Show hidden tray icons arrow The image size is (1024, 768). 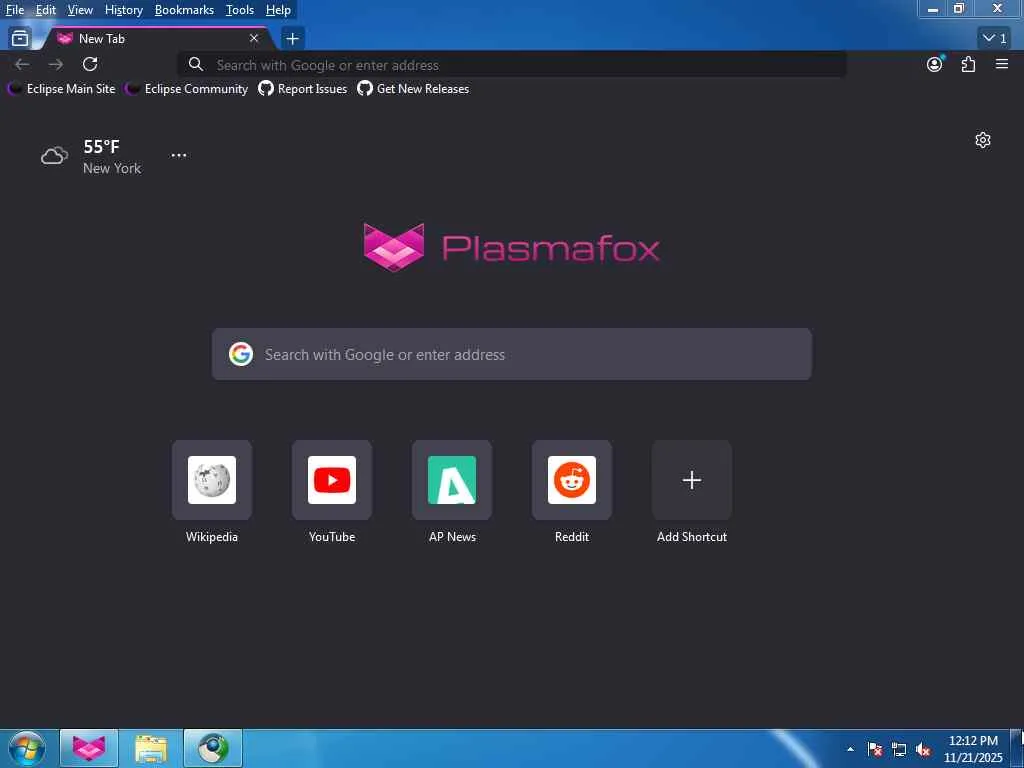tap(850, 749)
